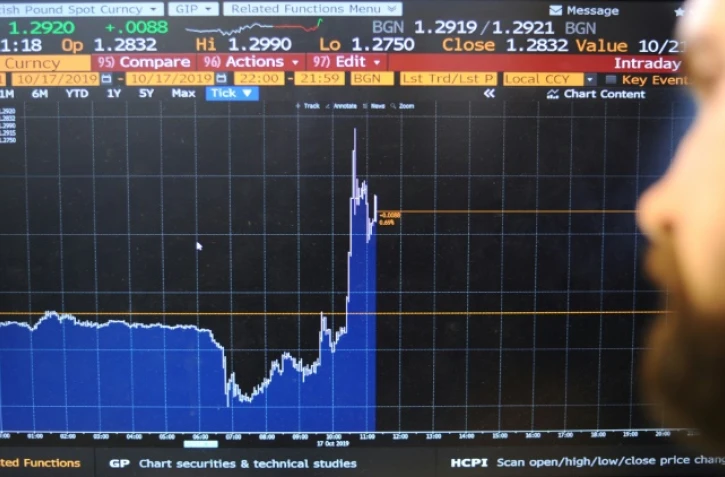Expand Related Functions Menu
Screen dimensions: 725x477
[x=313, y=9]
